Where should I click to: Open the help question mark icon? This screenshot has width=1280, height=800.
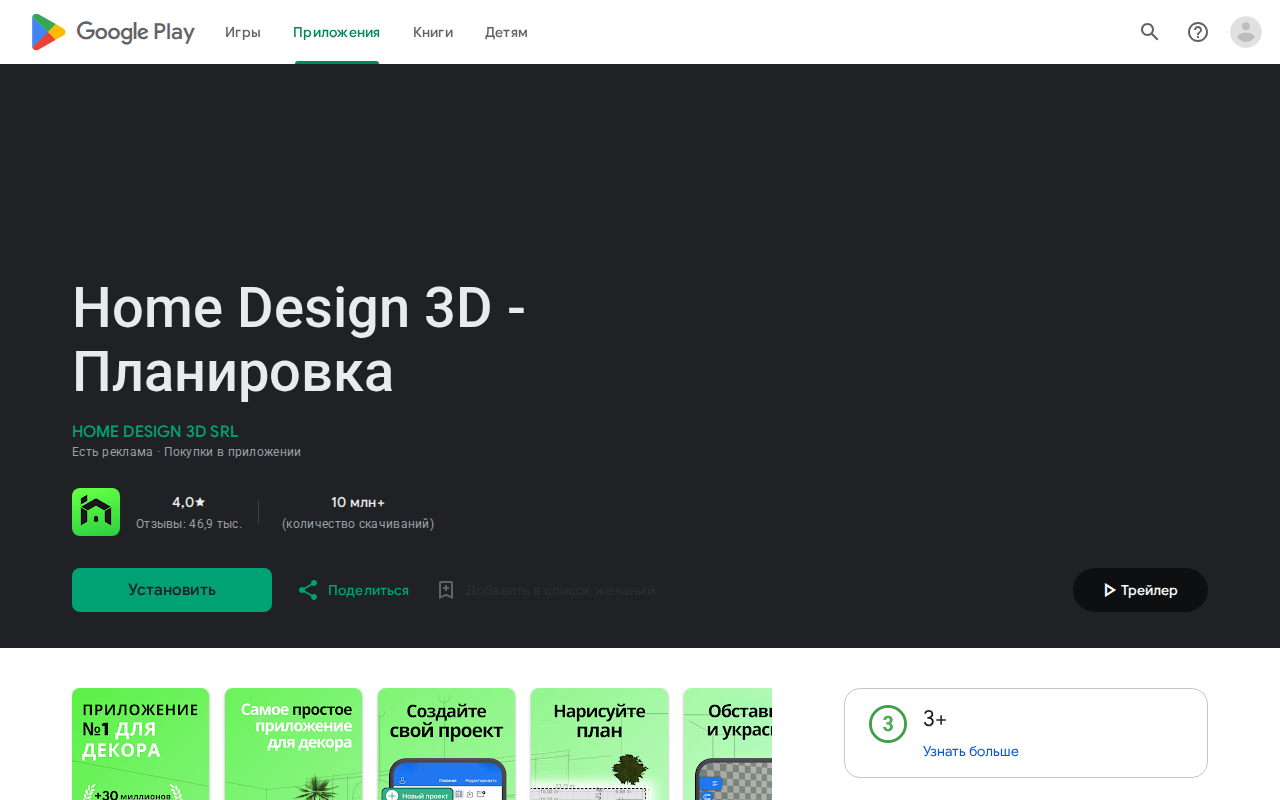tap(1198, 32)
